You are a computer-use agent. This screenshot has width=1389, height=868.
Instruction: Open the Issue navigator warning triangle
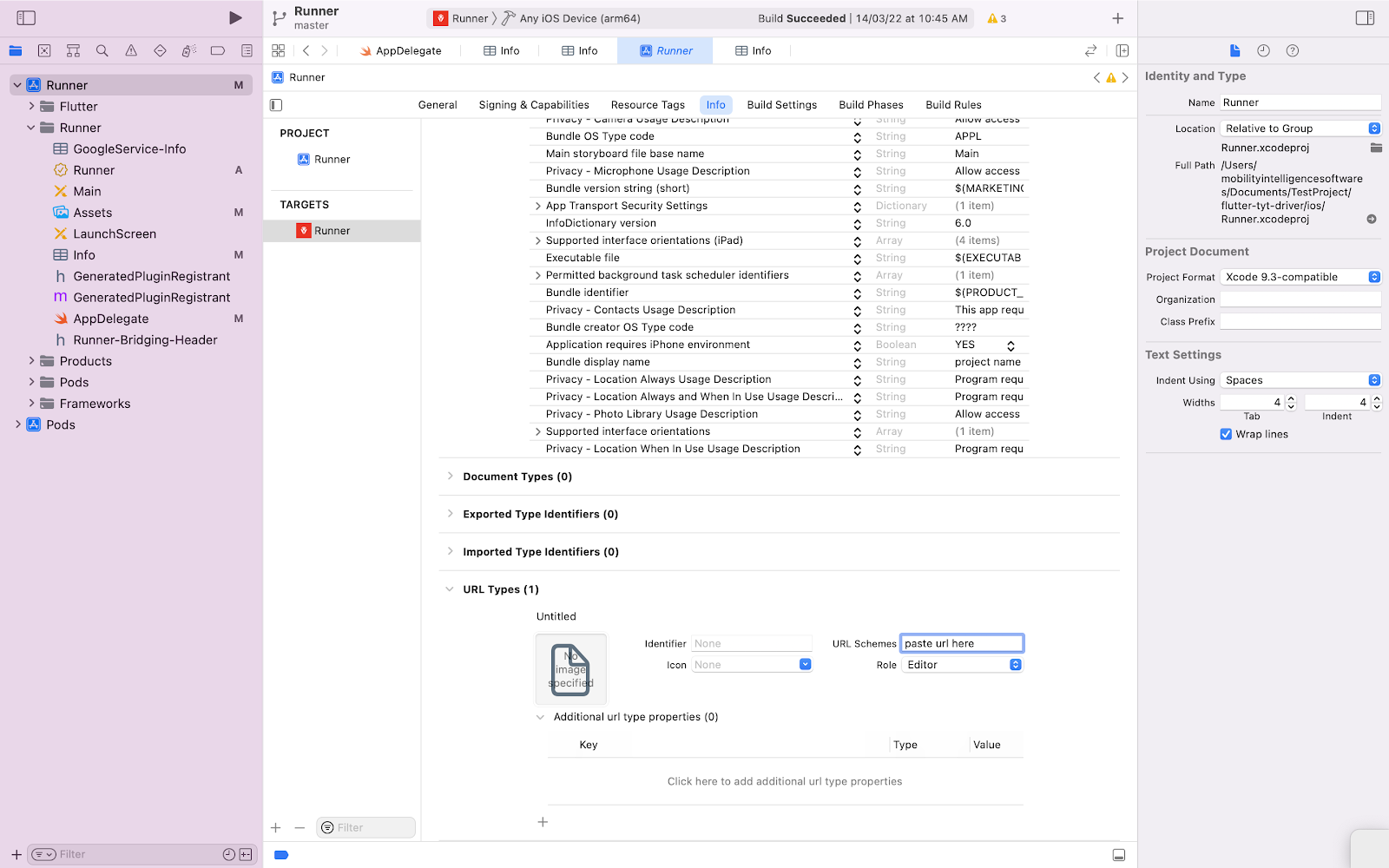point(131,50)
